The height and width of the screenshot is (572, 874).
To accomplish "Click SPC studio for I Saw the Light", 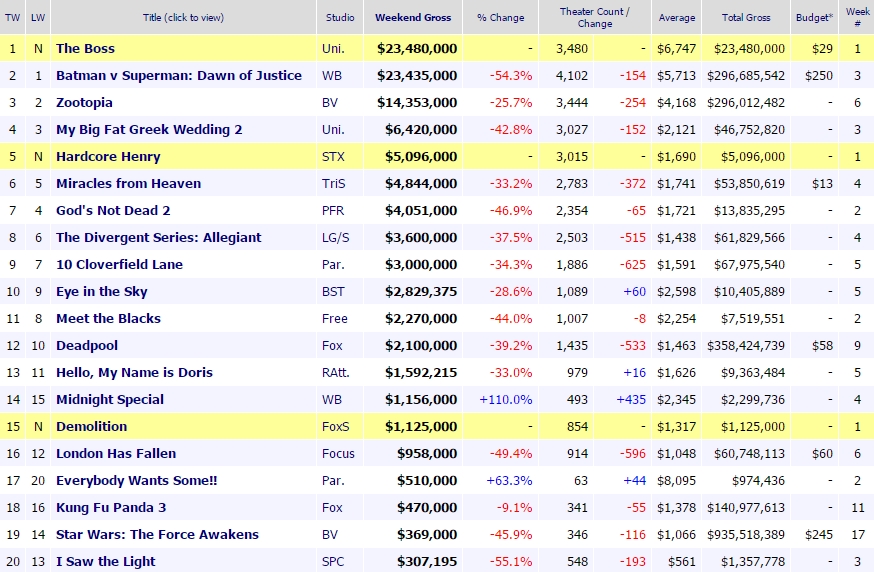I will click(333, 561).
